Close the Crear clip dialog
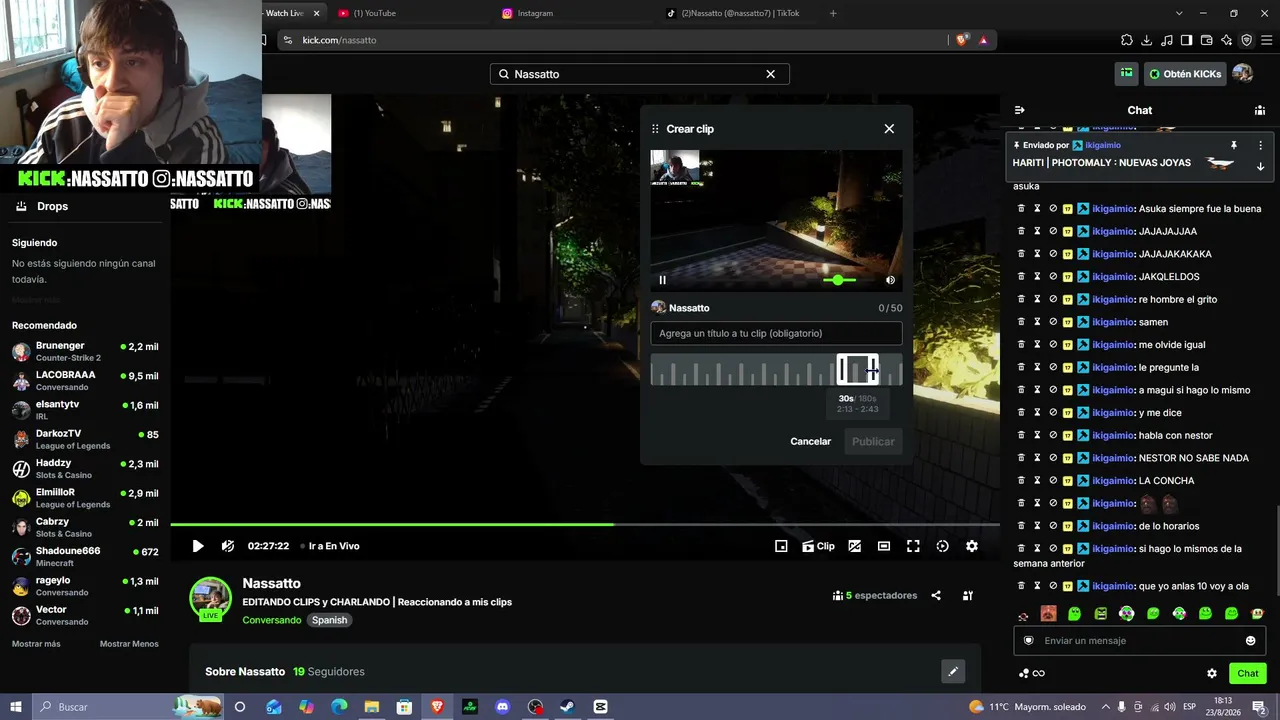Image resolution: width=1280 pixels, height=720 pixels. click(889, 129)
